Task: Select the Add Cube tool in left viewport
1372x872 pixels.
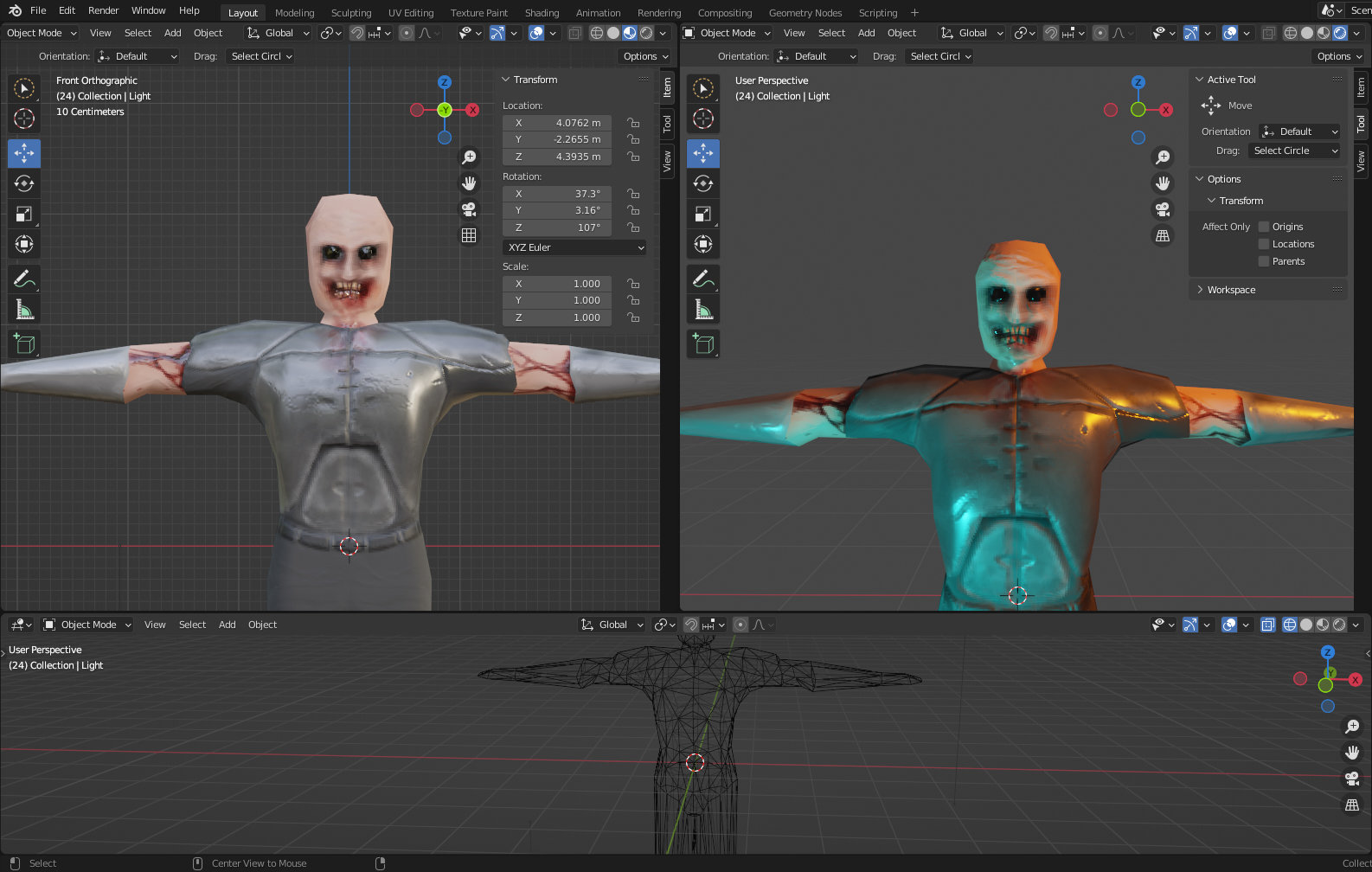Action: click(24, 343)
